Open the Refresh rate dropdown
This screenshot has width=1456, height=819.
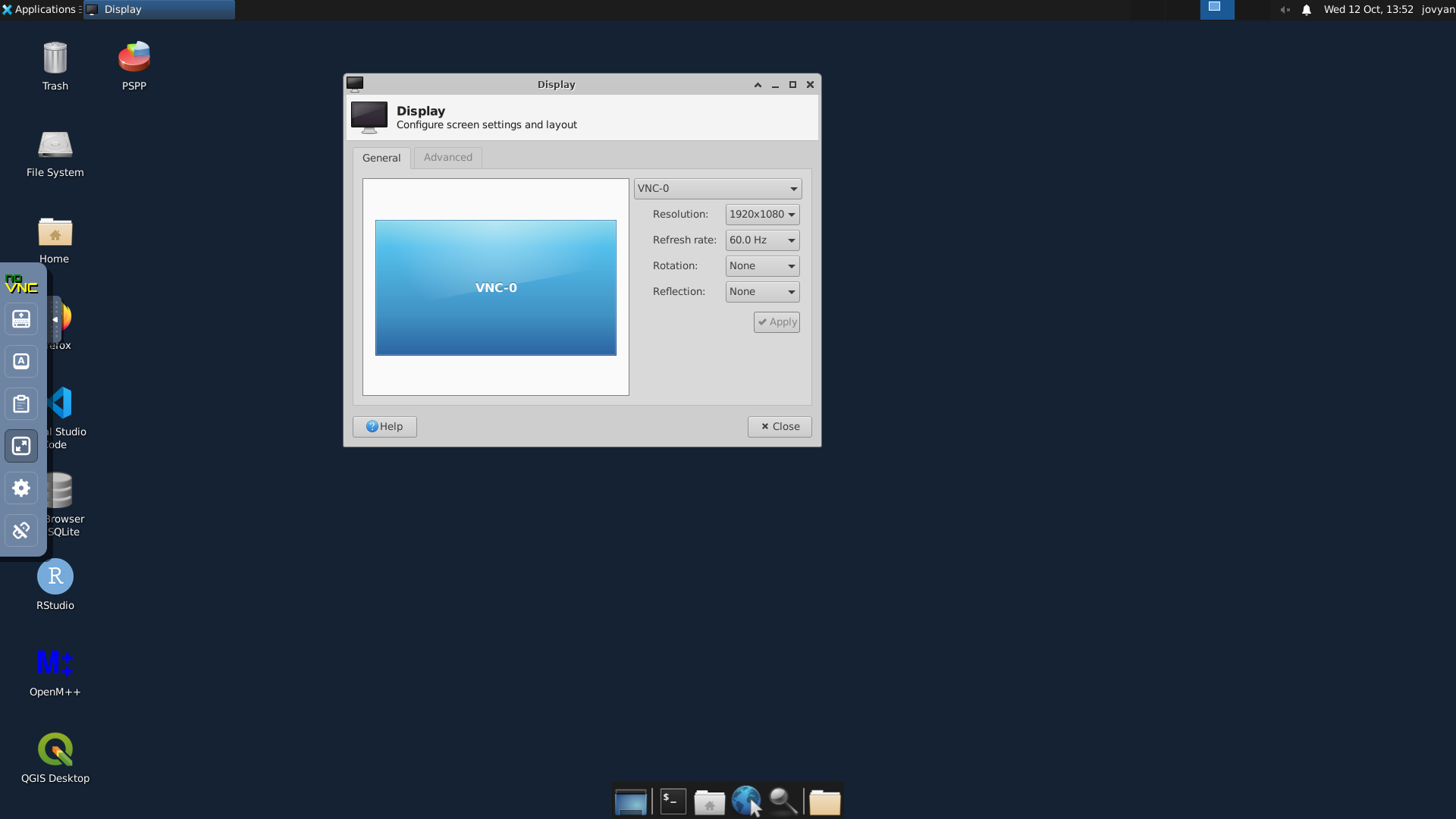click(762, 240)
